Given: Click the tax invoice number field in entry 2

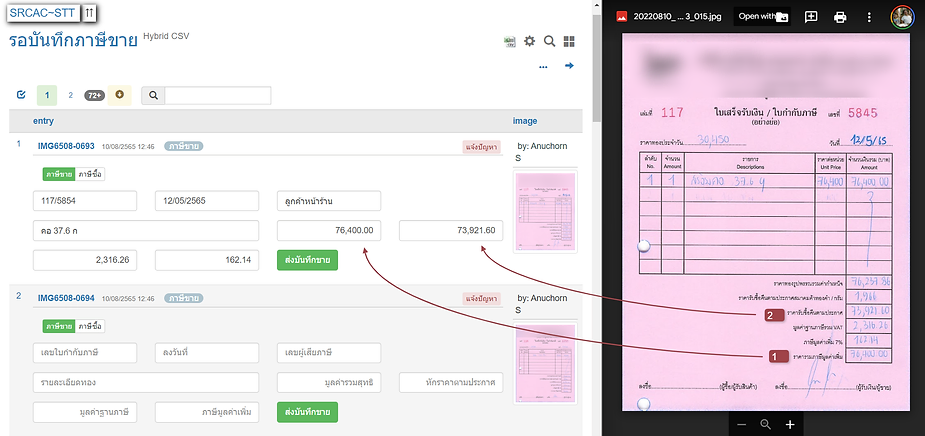Looking at the screenshot, I should [x=85, y=353].
